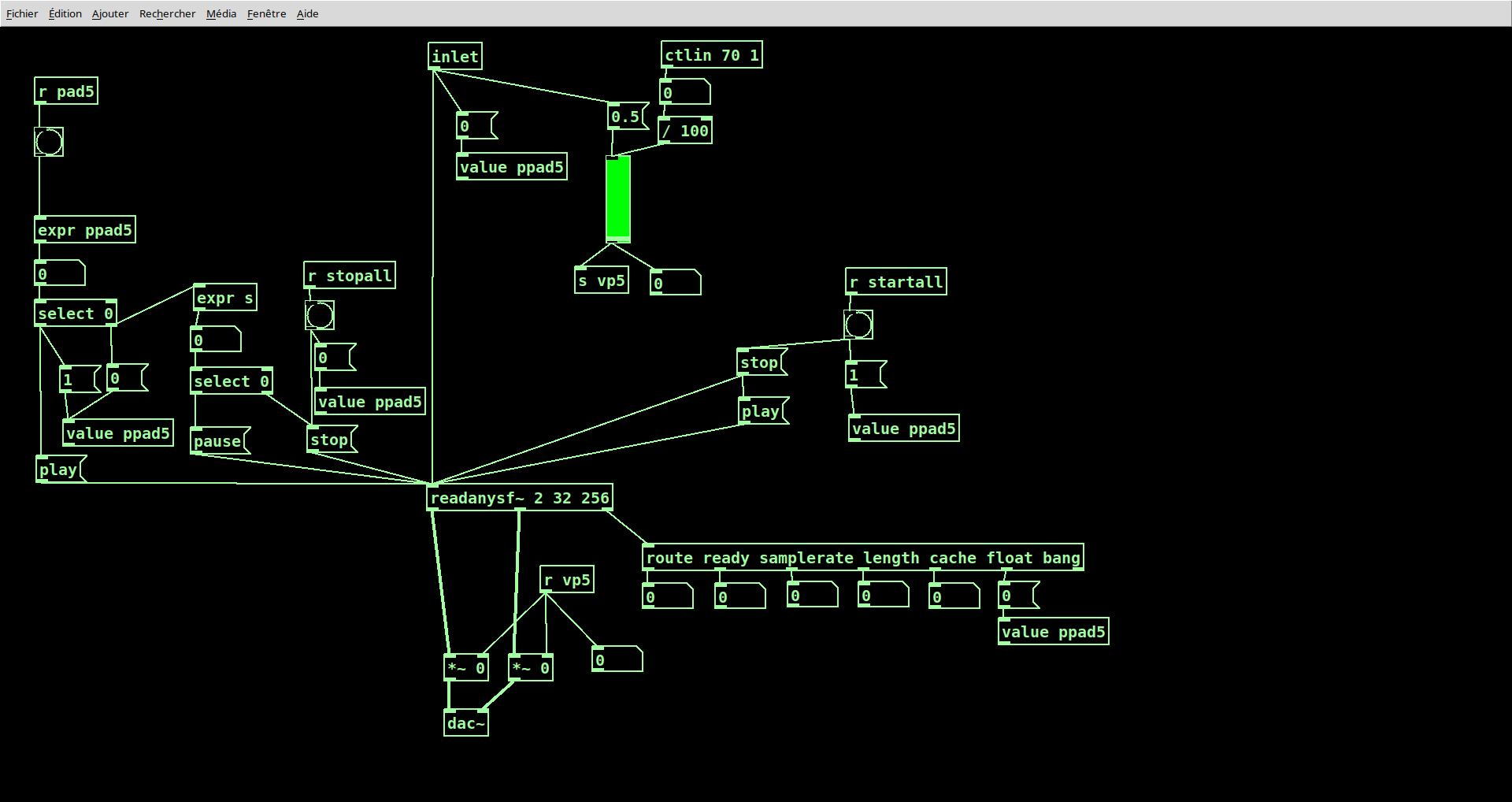Select the r stopall object
The height and width of the screenshot is (802, 1512).
(350, 276)
